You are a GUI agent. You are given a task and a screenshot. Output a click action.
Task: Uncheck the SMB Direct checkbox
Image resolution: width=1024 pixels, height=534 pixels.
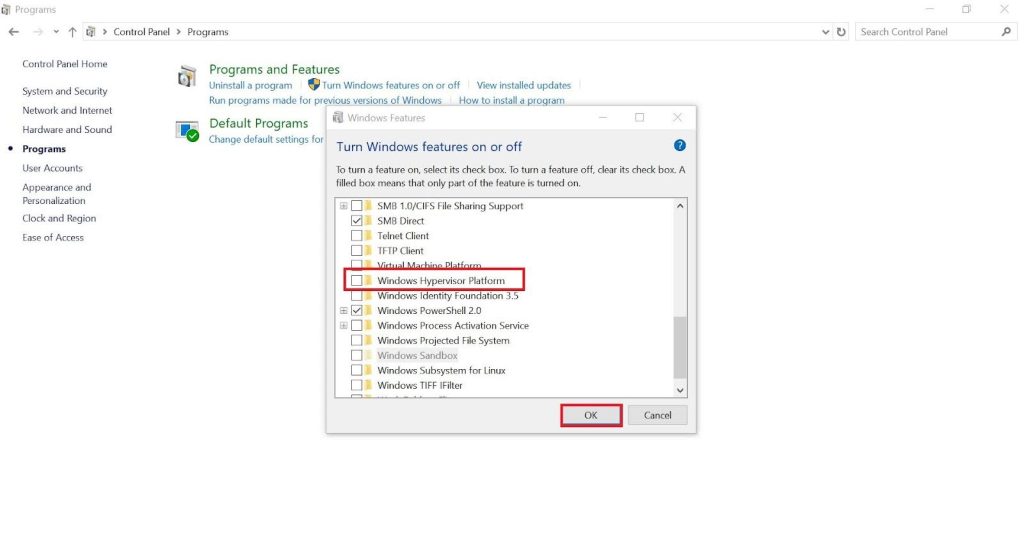tap(357, 221)
